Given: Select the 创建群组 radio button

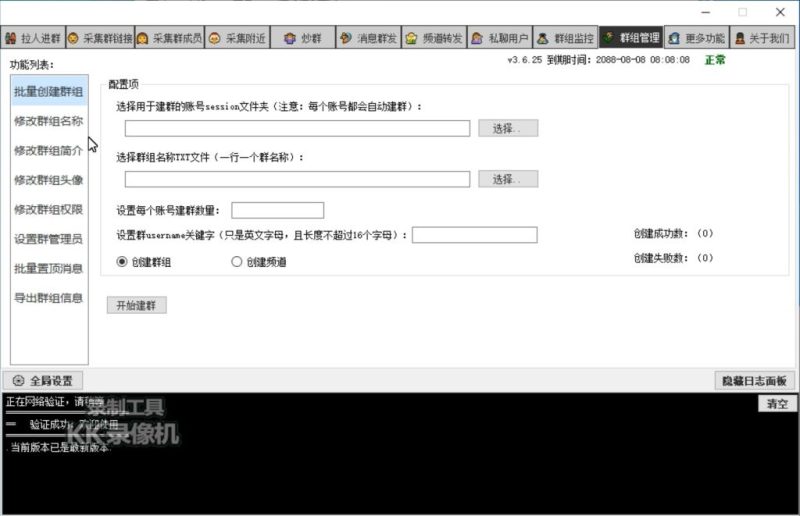Looking at the screenshot, I should pyautogui.click(x=122, y=262).
